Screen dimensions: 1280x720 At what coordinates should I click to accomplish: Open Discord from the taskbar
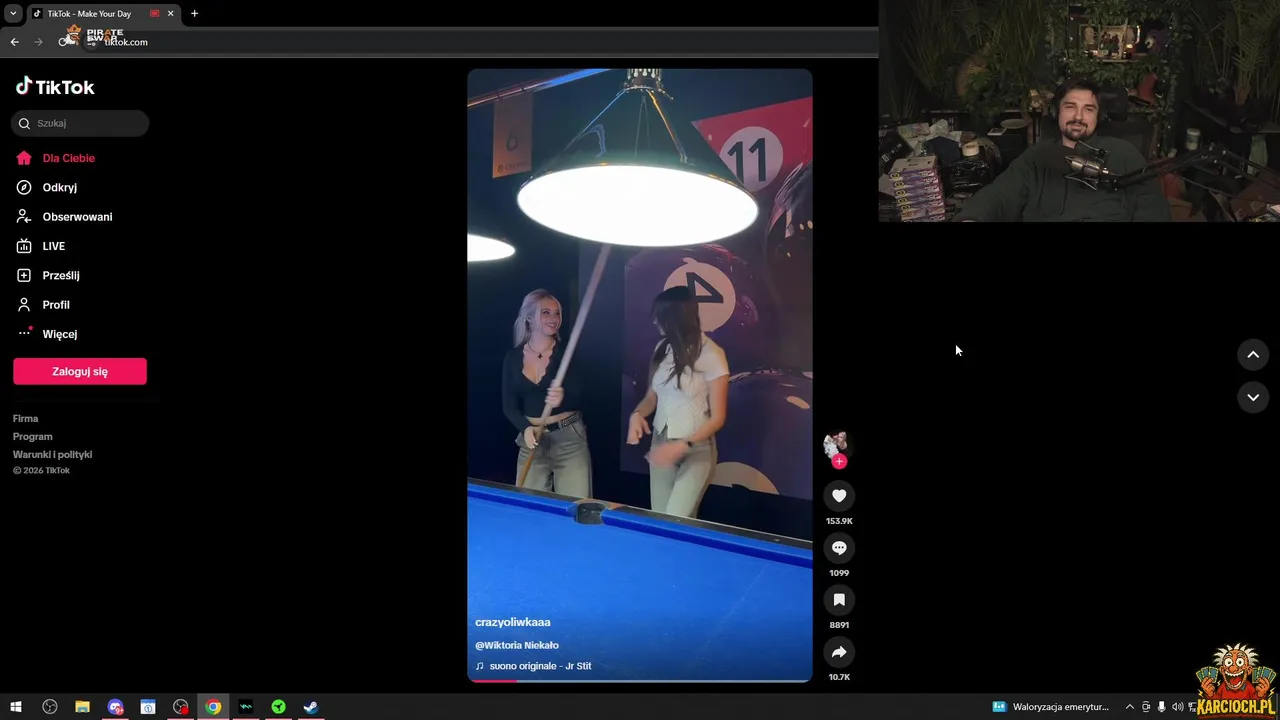coord(115,707)
